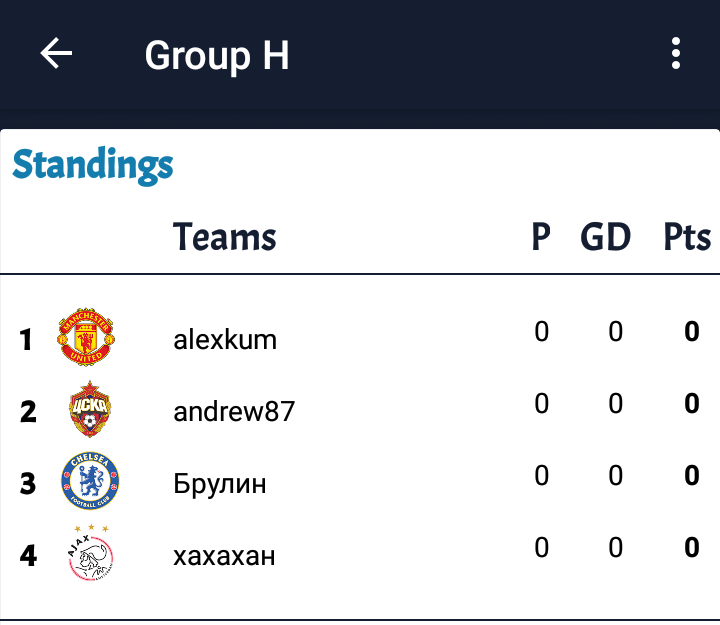Open the three-dot overflow menu
The height and width of the screenshot is (625, 720).
(675, 53)
